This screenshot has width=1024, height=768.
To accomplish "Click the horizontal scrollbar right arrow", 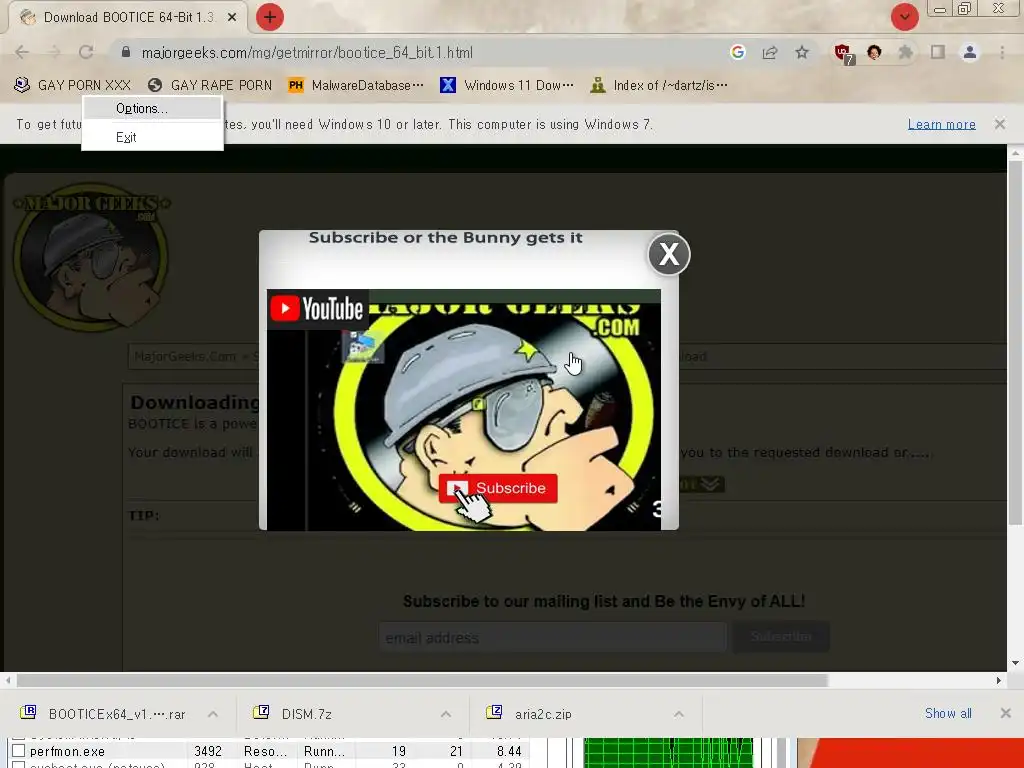I will (x=999, y=680).
